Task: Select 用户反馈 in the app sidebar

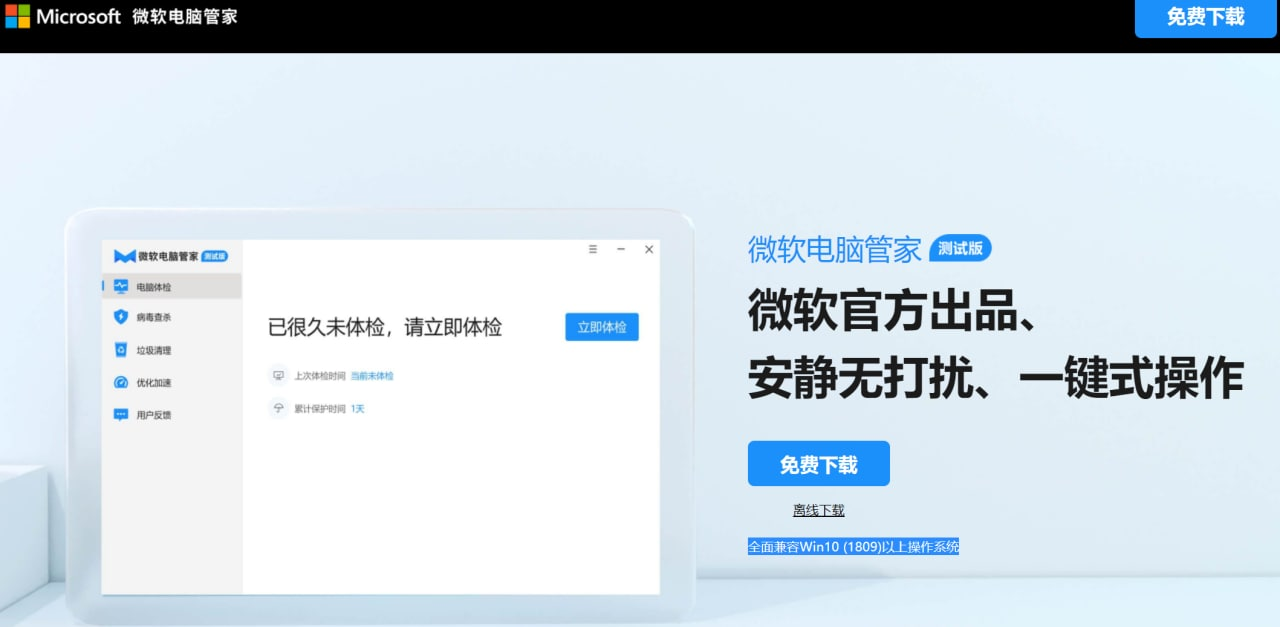Action: coord(172,414)
